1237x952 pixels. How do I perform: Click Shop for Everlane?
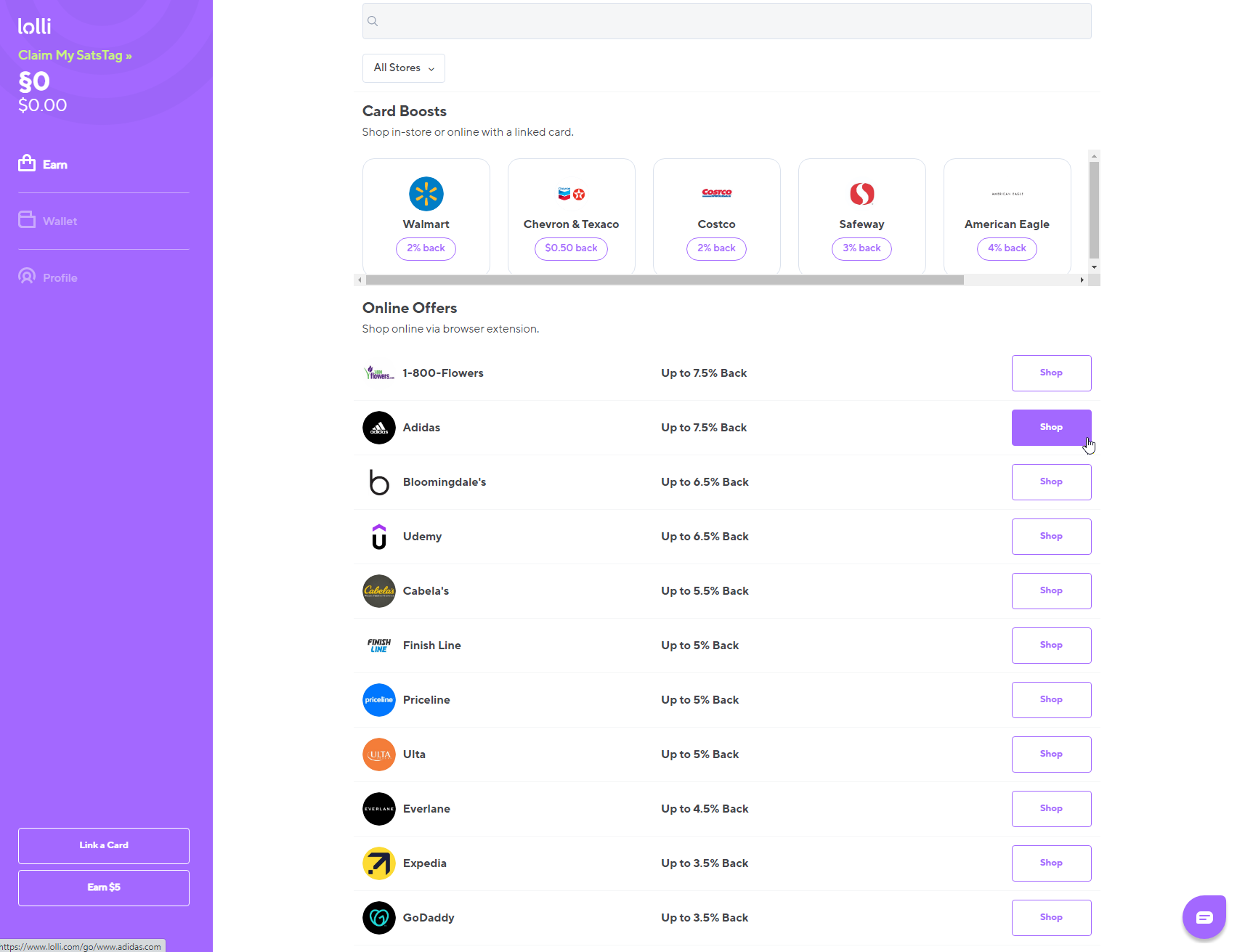pos(1051,809)
